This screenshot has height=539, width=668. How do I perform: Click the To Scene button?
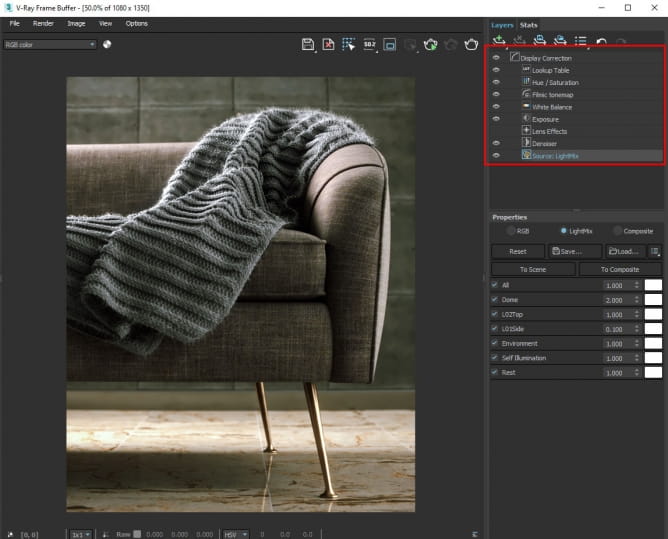pos(533,270)
